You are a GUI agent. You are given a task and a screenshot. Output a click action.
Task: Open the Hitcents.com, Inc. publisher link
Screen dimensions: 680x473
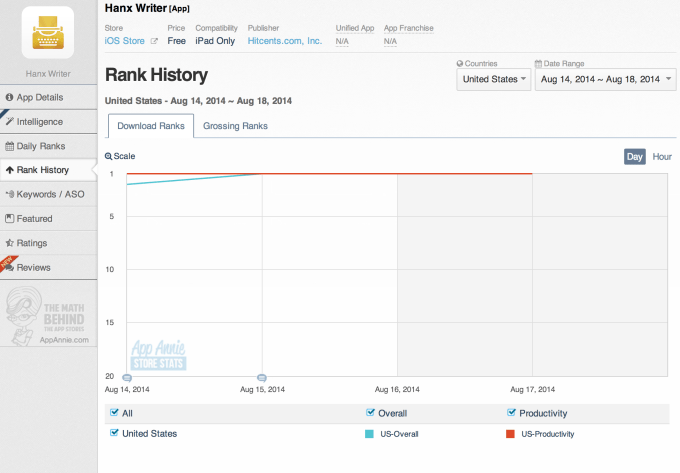(284, 41)
